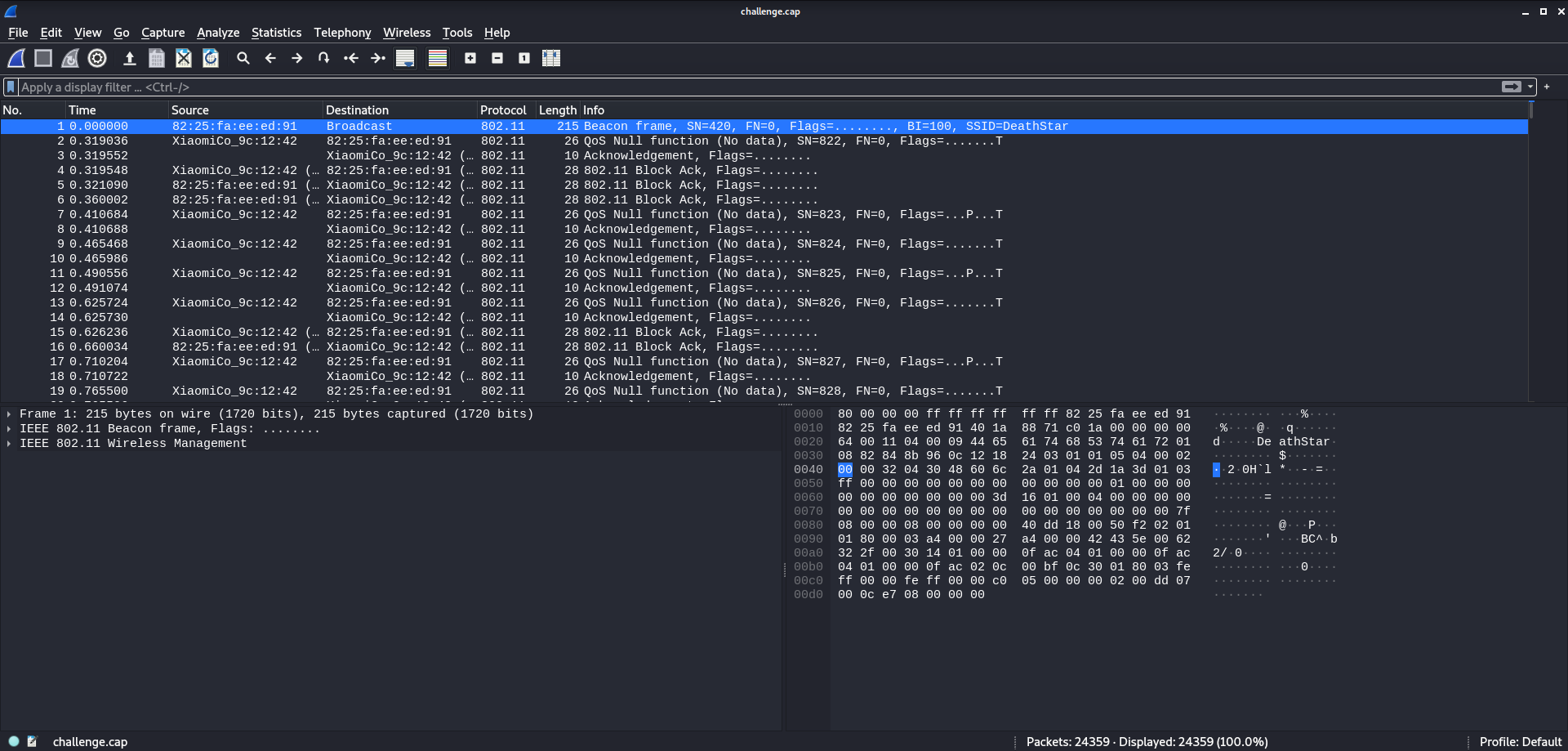Sort by the No. column header
The height and width of the screenshot is (751, 1568).
point(33,110)
